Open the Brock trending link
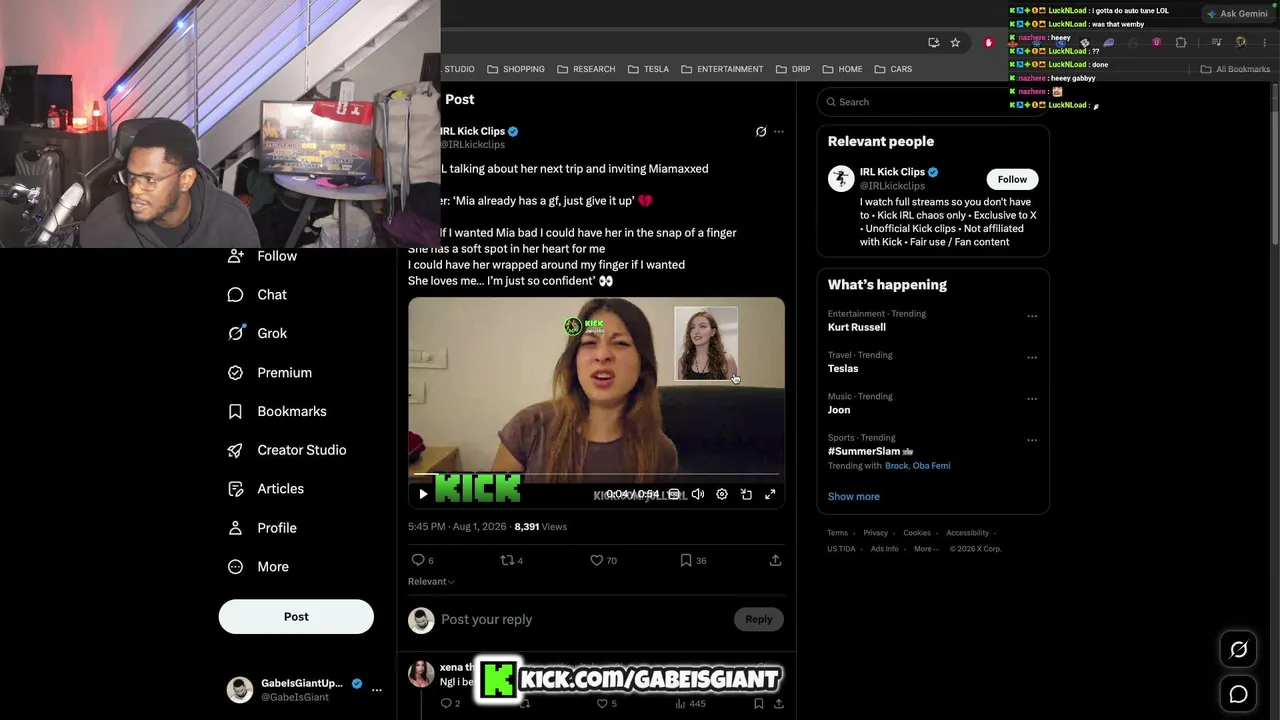This screenshot has height=720, width=1280. [x=896, y=466]
